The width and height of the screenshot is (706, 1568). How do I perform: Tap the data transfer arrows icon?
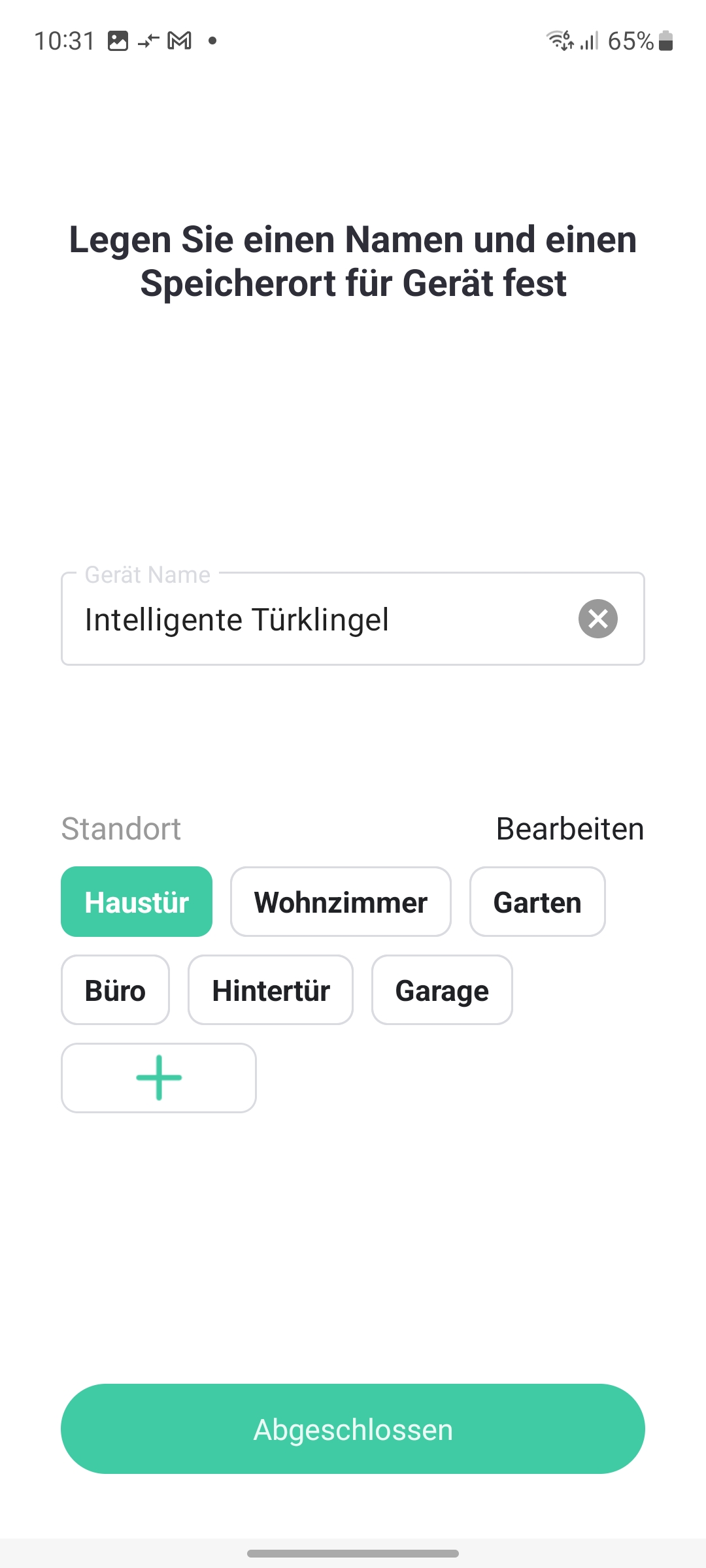coord(148,41)
